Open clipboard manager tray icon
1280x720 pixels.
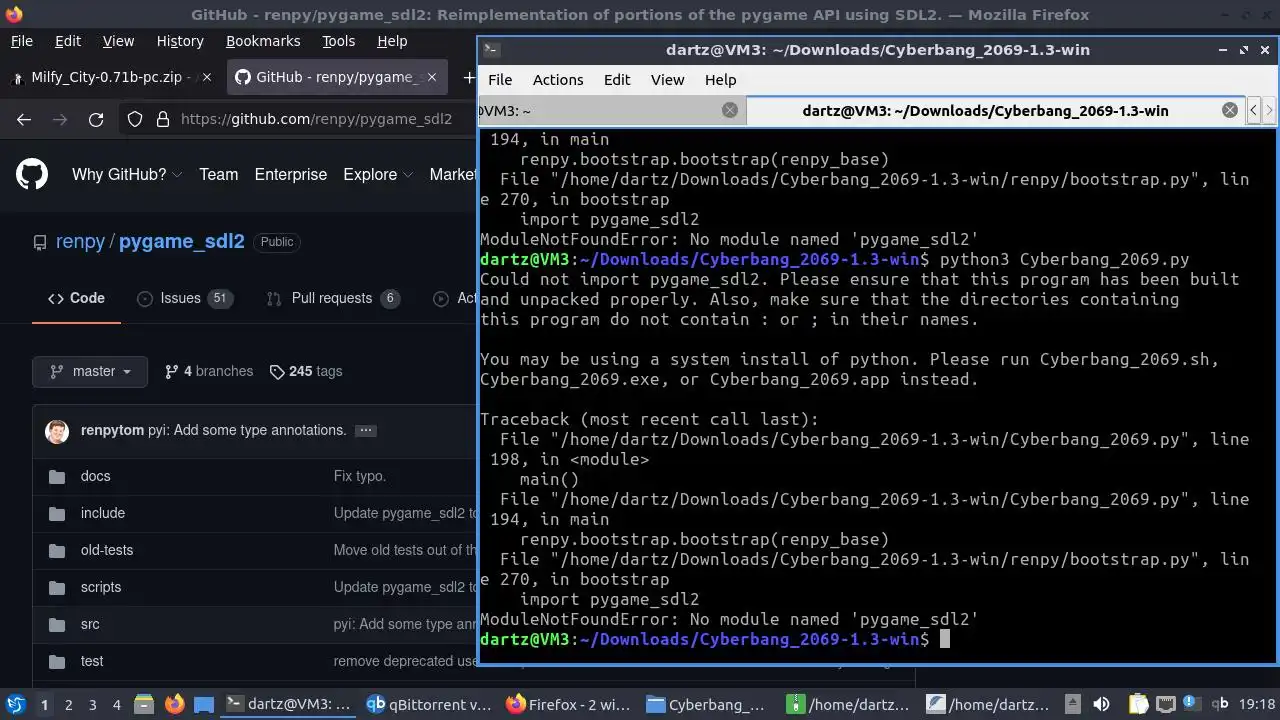coord(1139,704)
